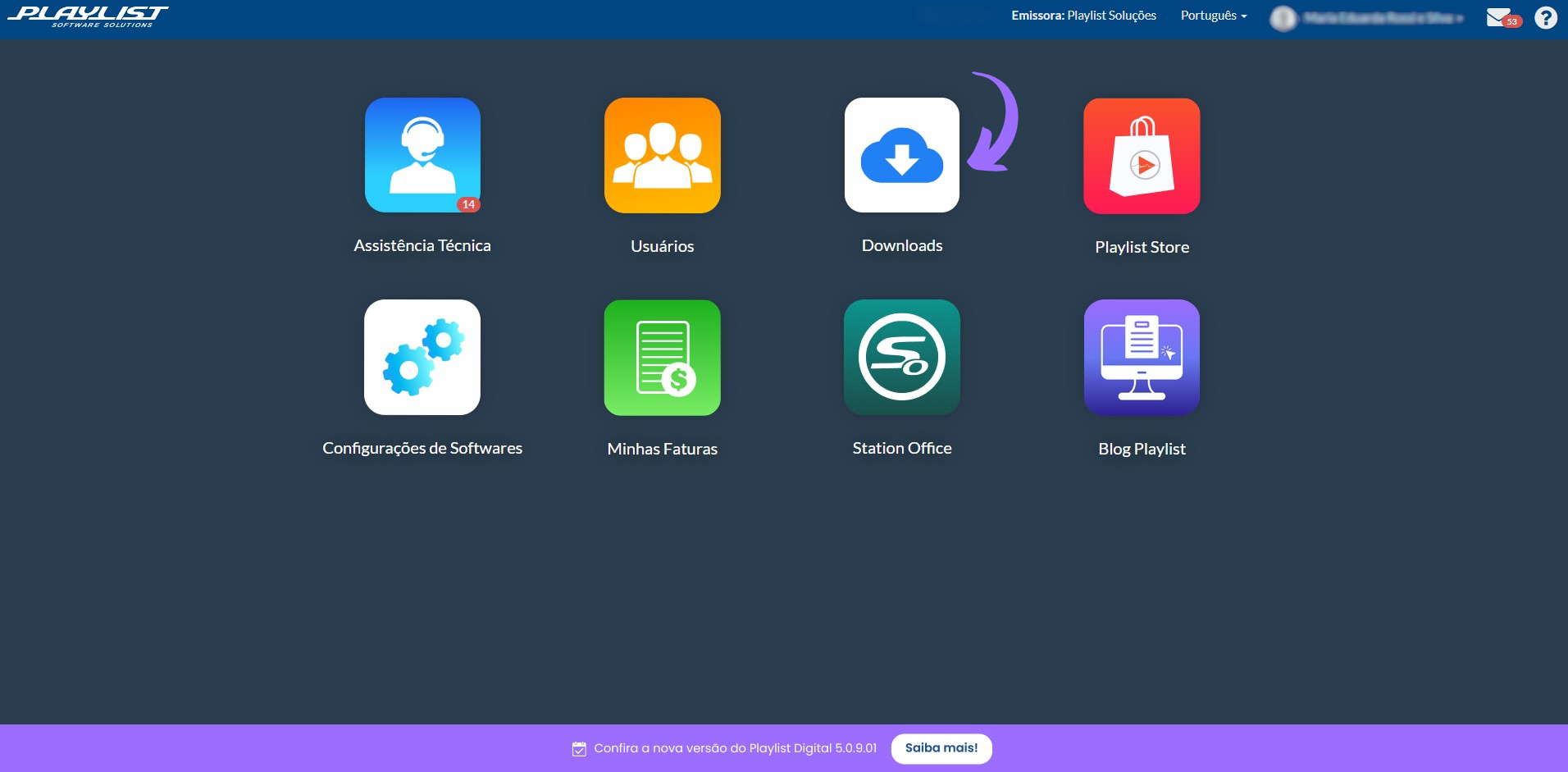Open the Usuários people icon
Screen dimensions: 1568x772
click(x=662, y=155)
